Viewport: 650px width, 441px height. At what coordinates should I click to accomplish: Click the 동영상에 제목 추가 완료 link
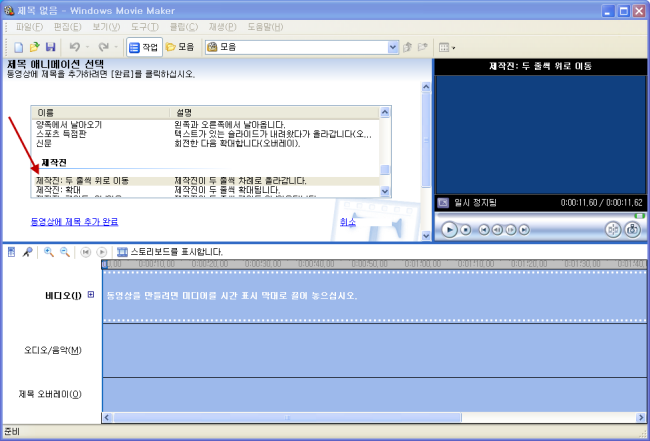[75, 222]
